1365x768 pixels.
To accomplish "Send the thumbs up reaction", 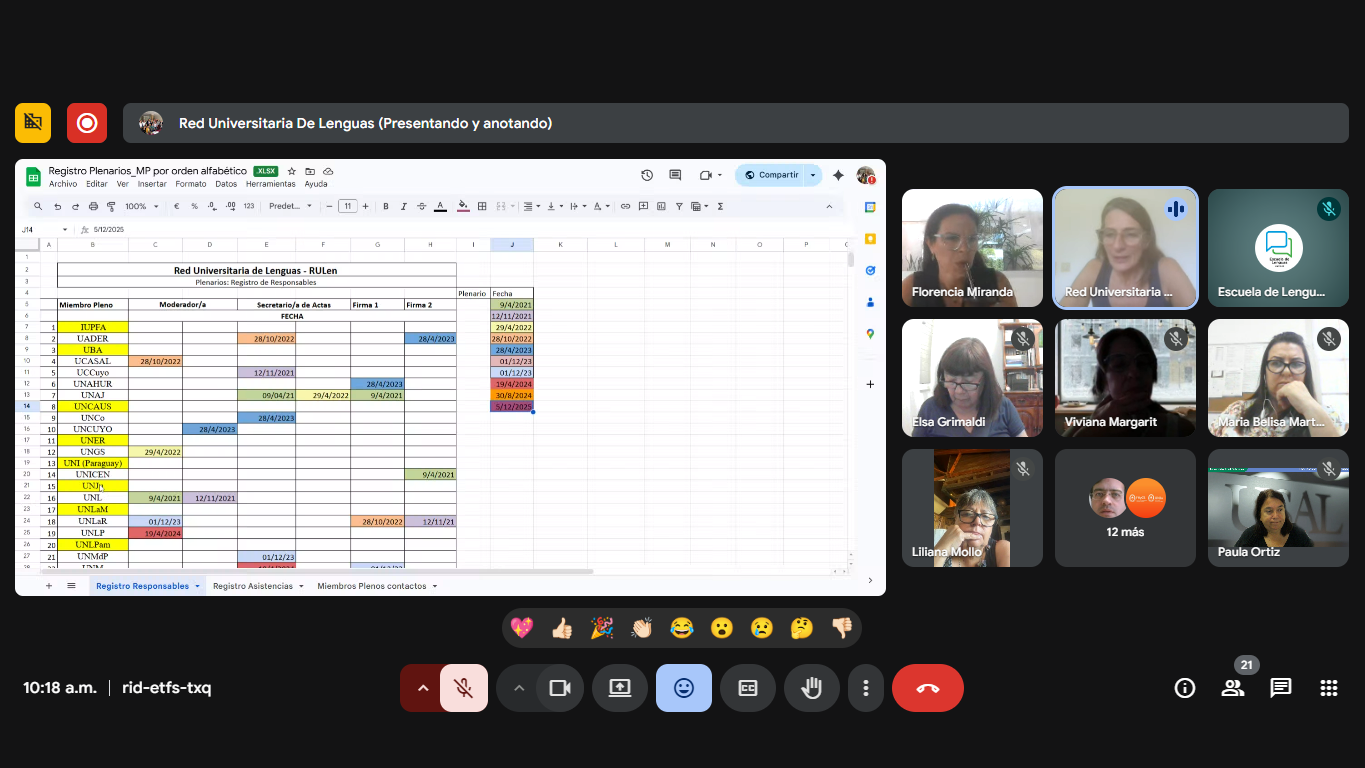I will 562,628.
